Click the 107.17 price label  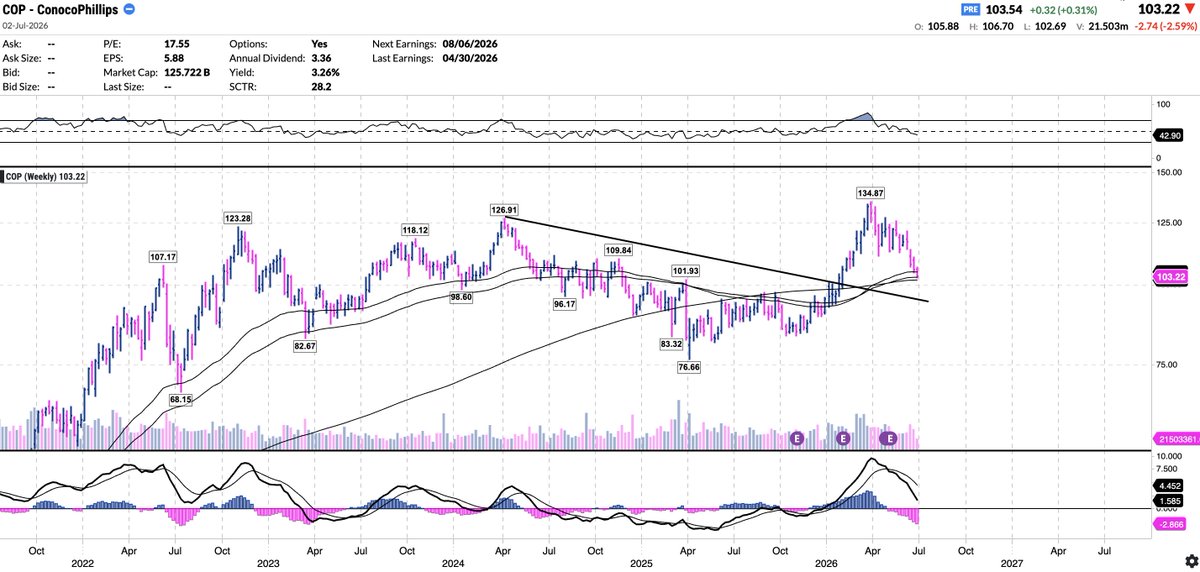[x=162, y=257]
